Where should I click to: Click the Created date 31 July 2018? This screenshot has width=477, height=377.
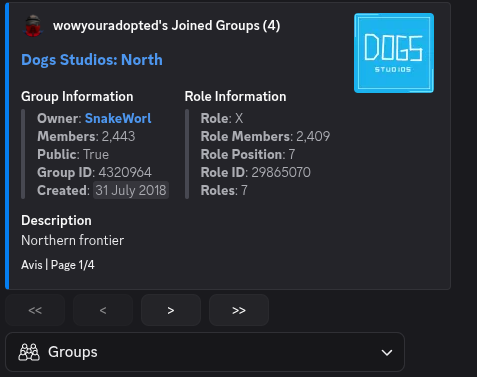(131, 190)
